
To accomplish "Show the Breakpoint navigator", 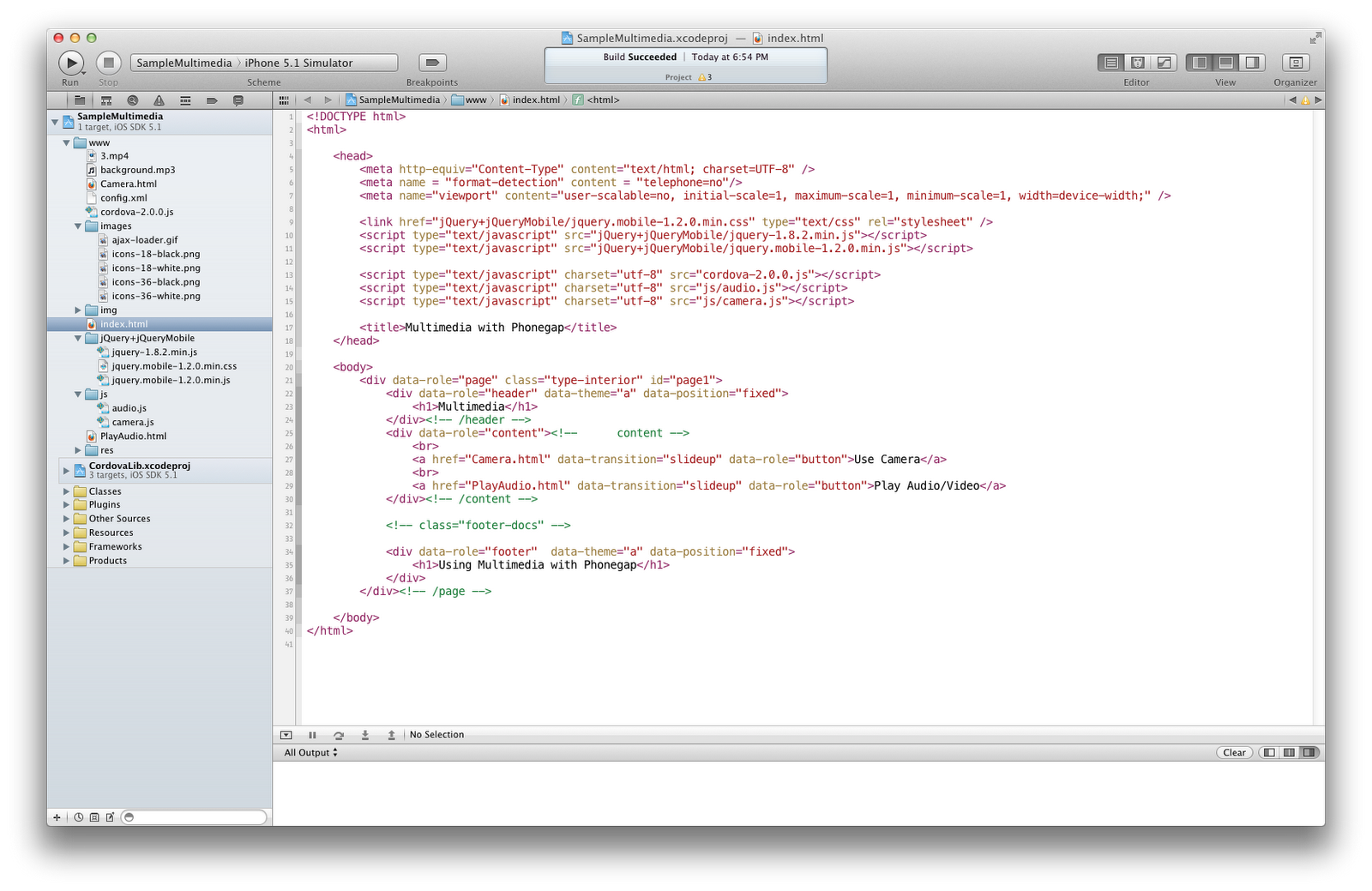I will tap(212, 100).
